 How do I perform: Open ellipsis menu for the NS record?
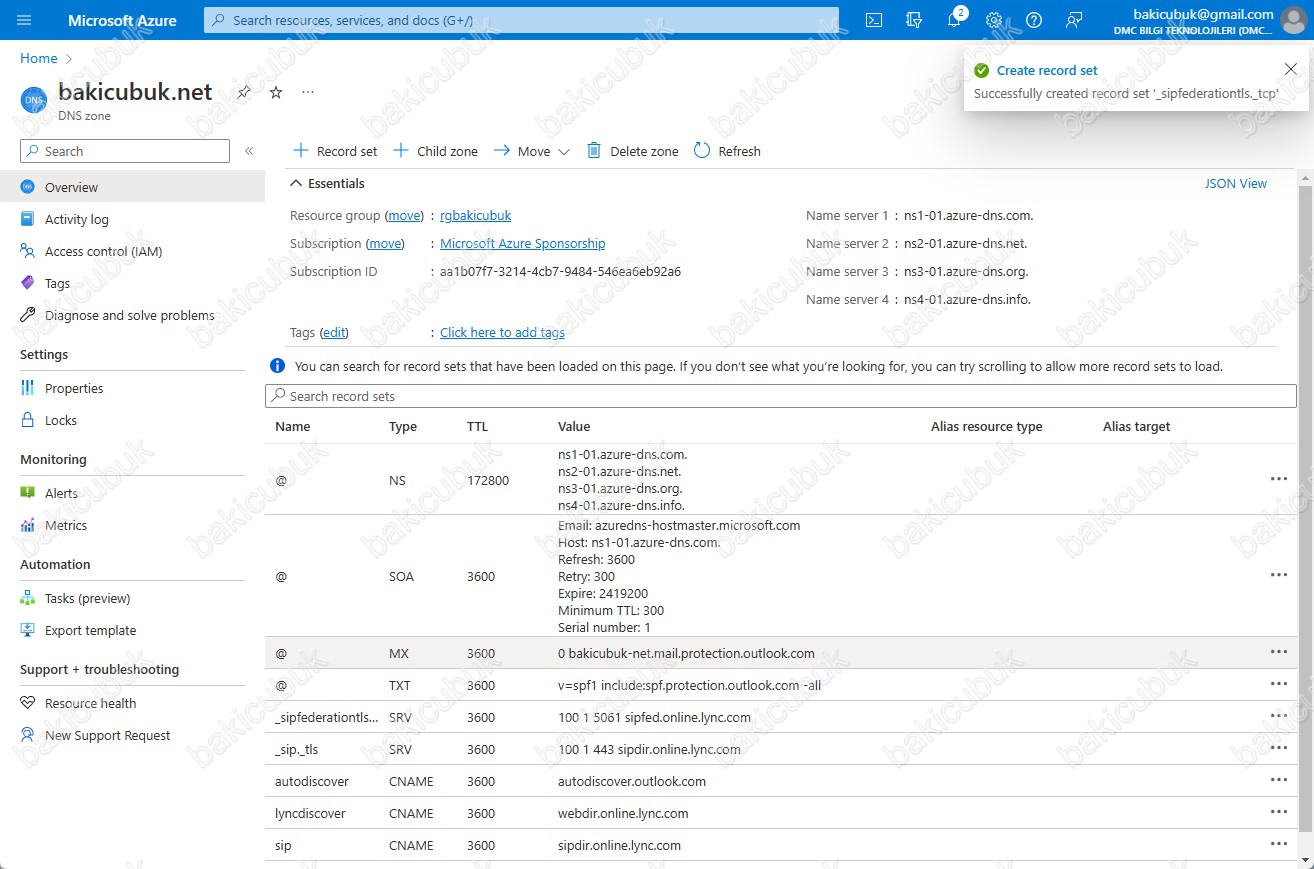click(1278, 479)
